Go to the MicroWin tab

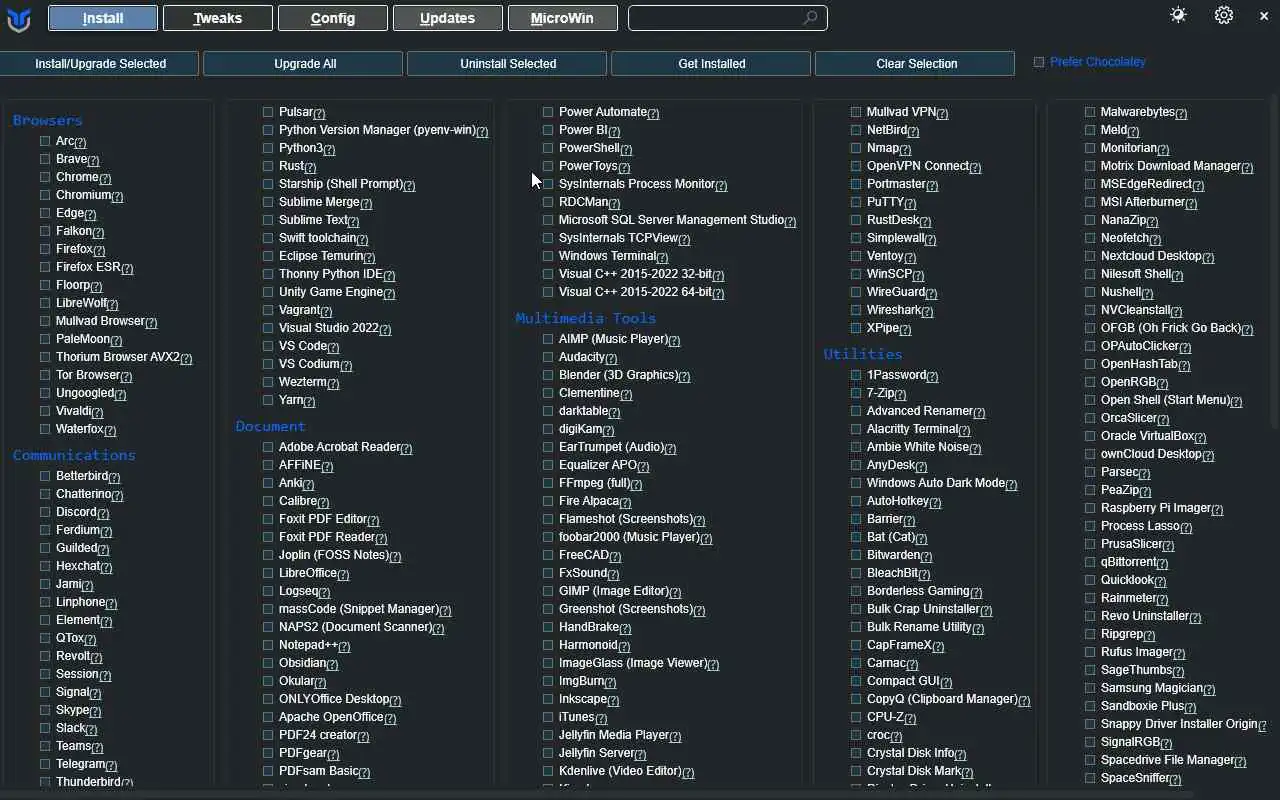[x=563, y=18]
